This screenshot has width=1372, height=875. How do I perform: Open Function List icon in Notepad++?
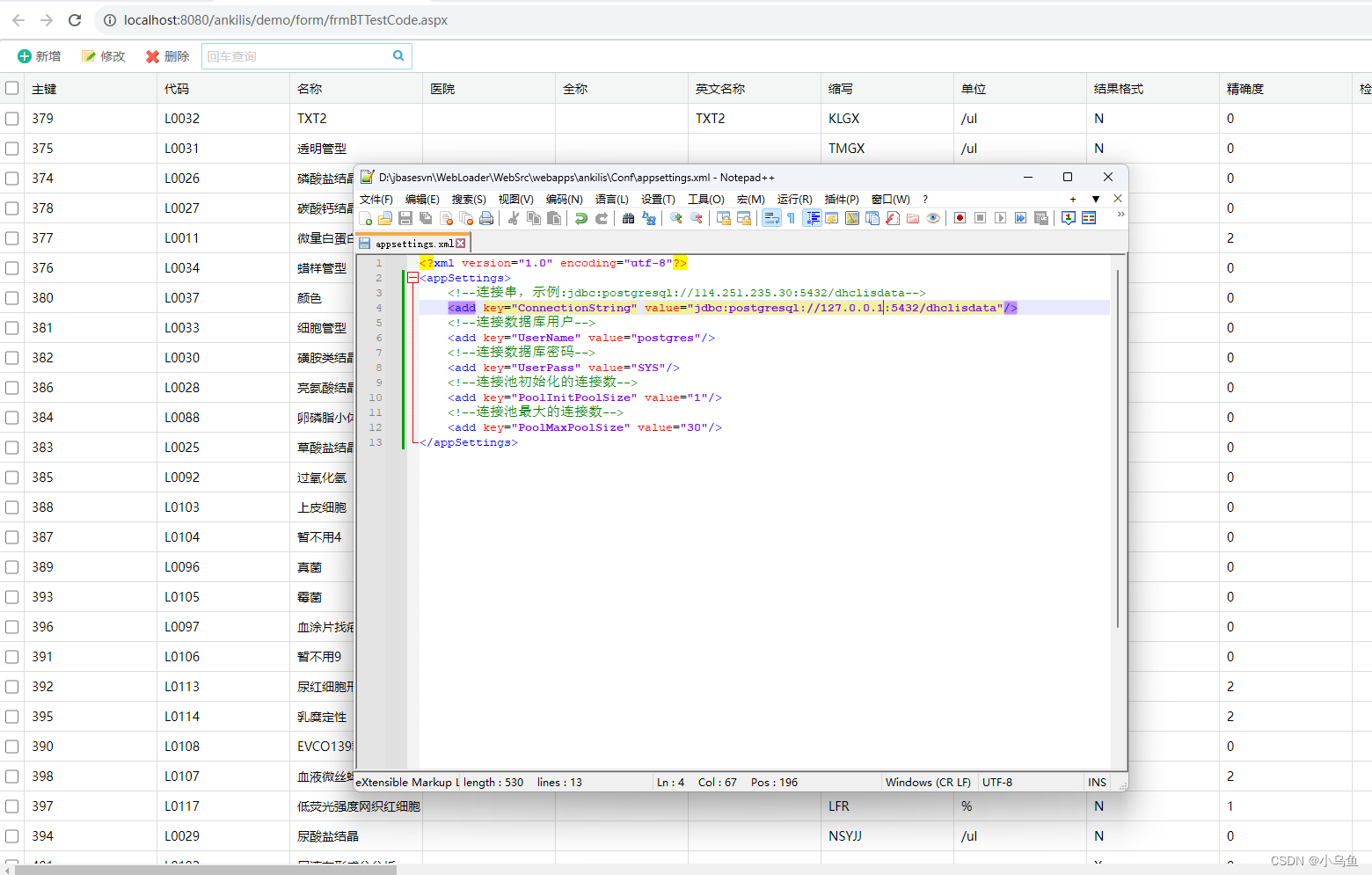(x=893, y=218)
